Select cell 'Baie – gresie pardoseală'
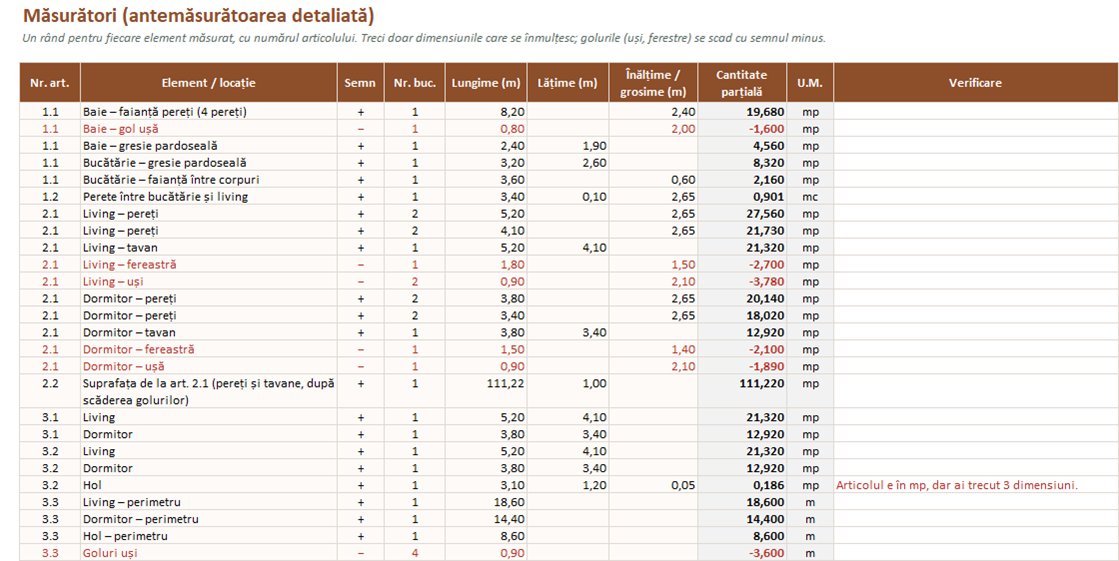The width and height of the screenshot is (1119, 561). 208,146
